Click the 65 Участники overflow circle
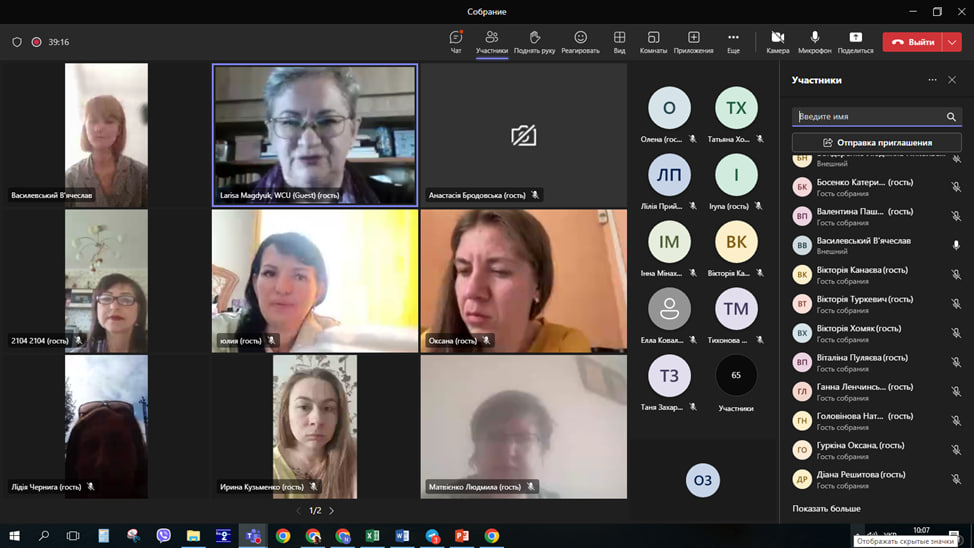This screenshot has width=974, height=548. point(736,375)
